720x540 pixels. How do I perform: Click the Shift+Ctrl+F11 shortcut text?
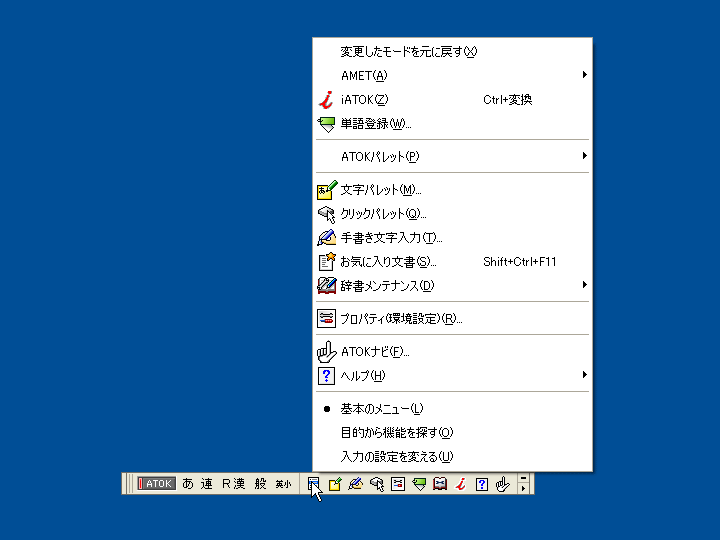[x=519, y=262]
